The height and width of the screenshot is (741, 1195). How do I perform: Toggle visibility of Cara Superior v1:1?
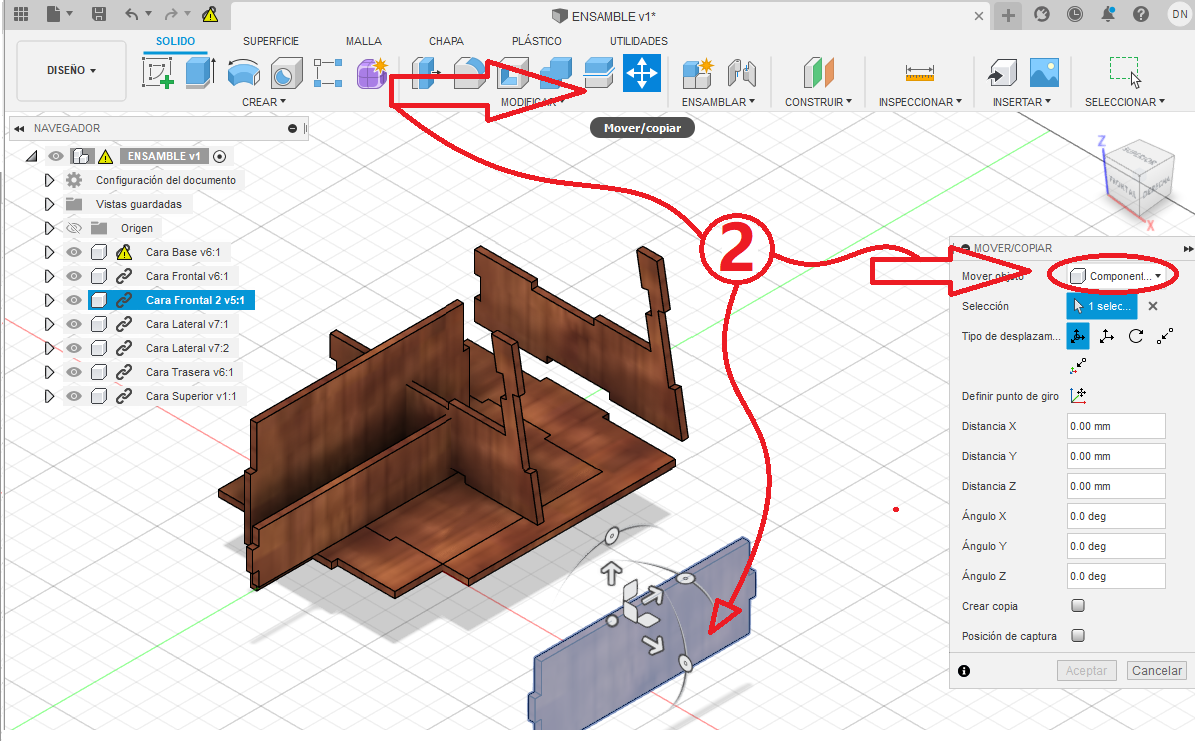[x=73, y=396]
